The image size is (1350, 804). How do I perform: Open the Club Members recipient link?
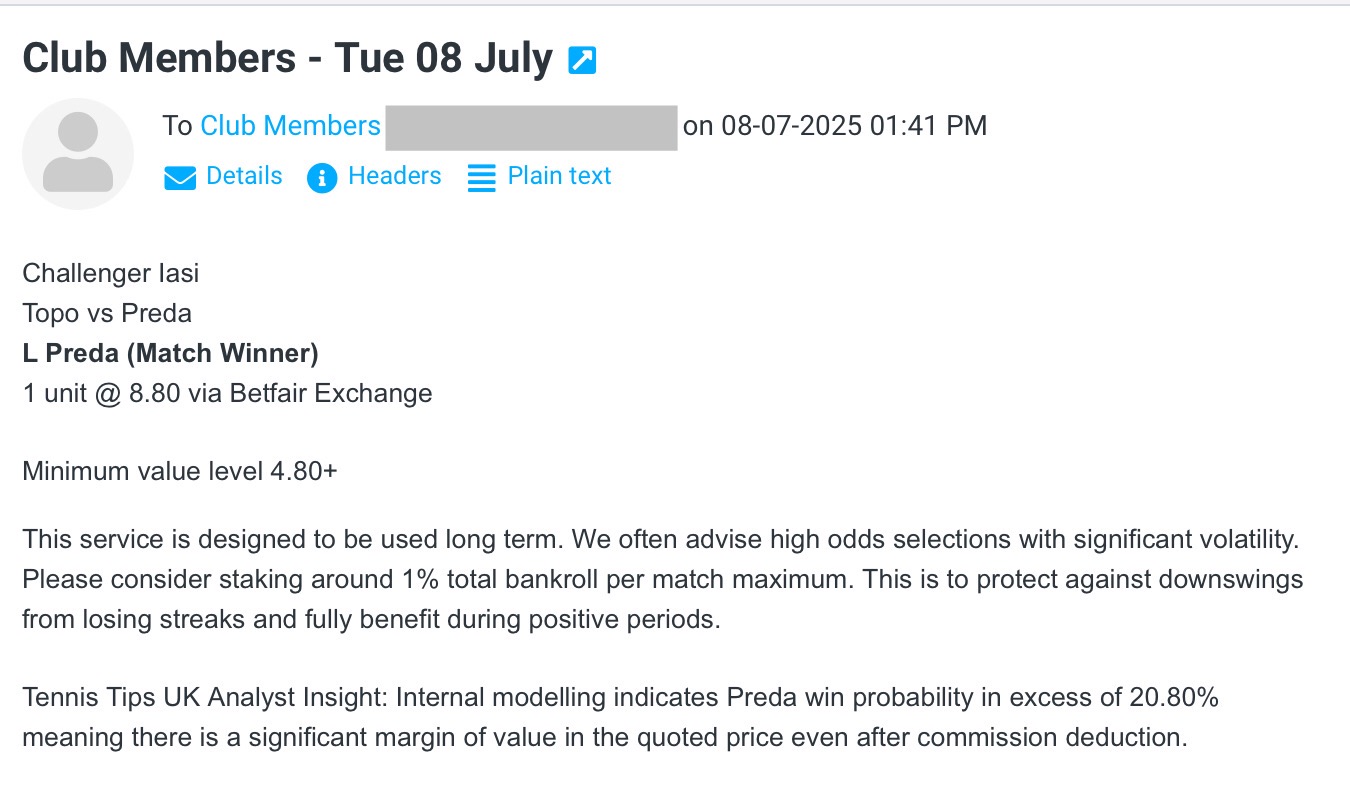point(291,126)
